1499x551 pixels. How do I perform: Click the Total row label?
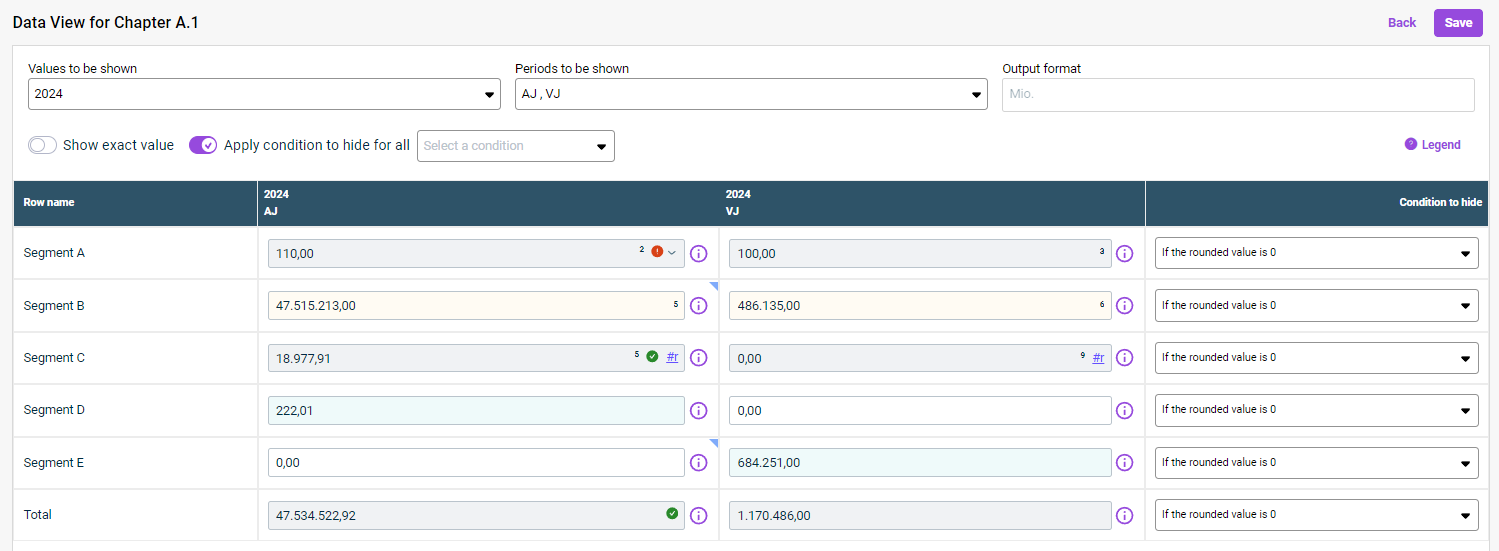click(38, 515)
